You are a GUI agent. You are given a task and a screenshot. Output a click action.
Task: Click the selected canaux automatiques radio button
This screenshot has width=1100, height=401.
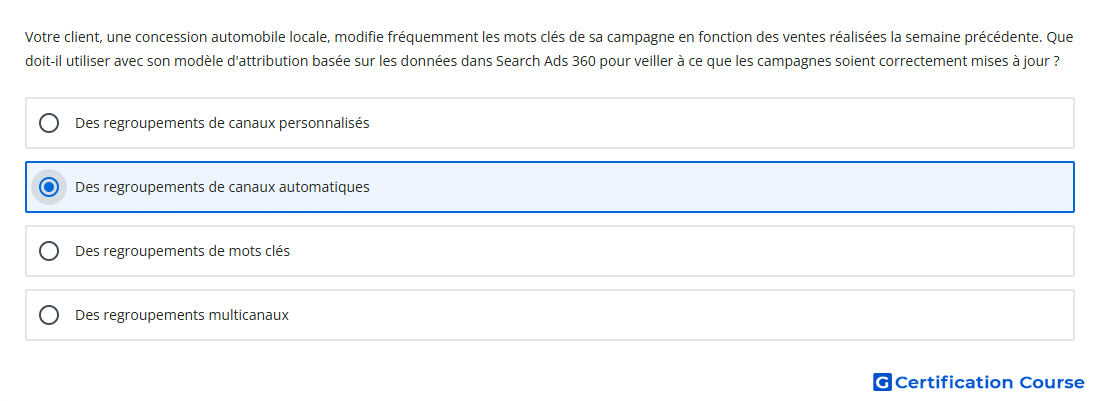coord(49,187)
